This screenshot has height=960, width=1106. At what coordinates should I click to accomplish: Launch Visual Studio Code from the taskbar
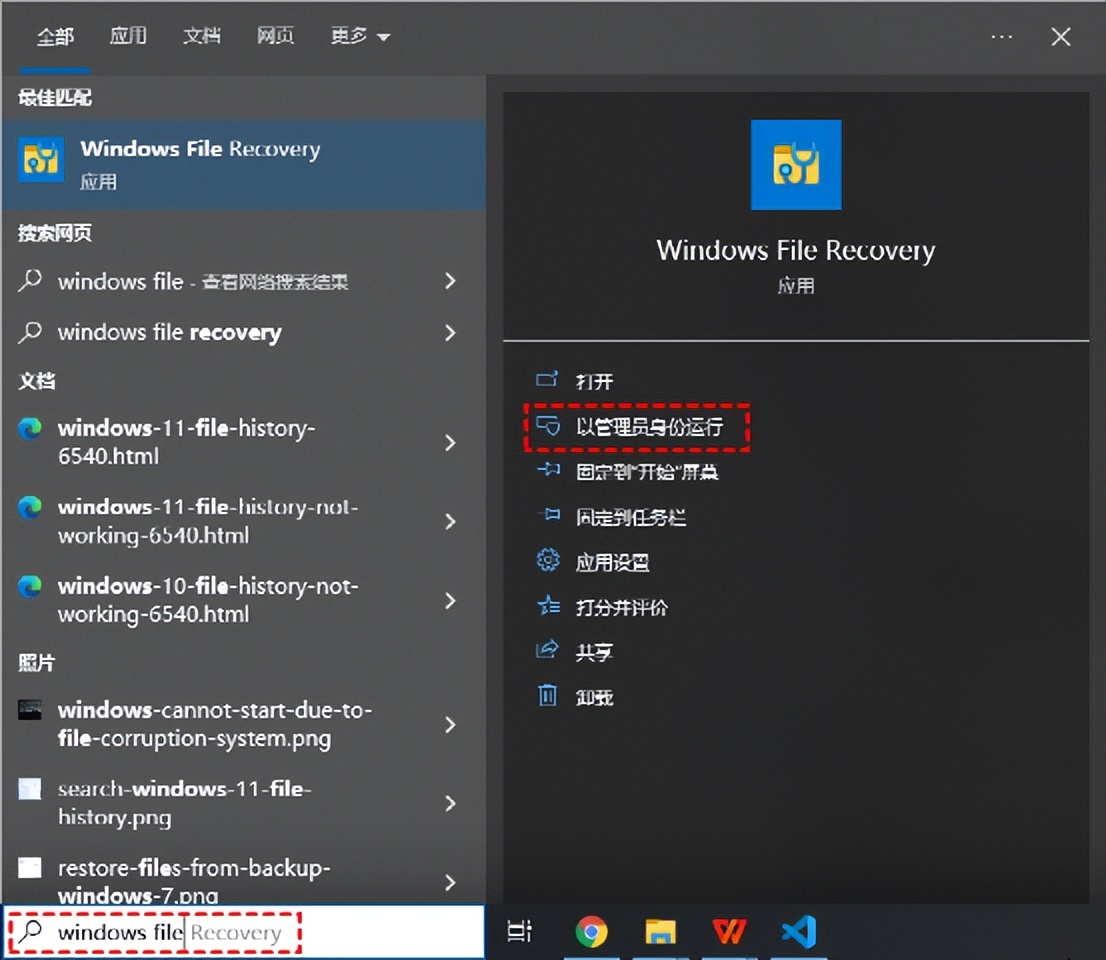tap(797, 931)
